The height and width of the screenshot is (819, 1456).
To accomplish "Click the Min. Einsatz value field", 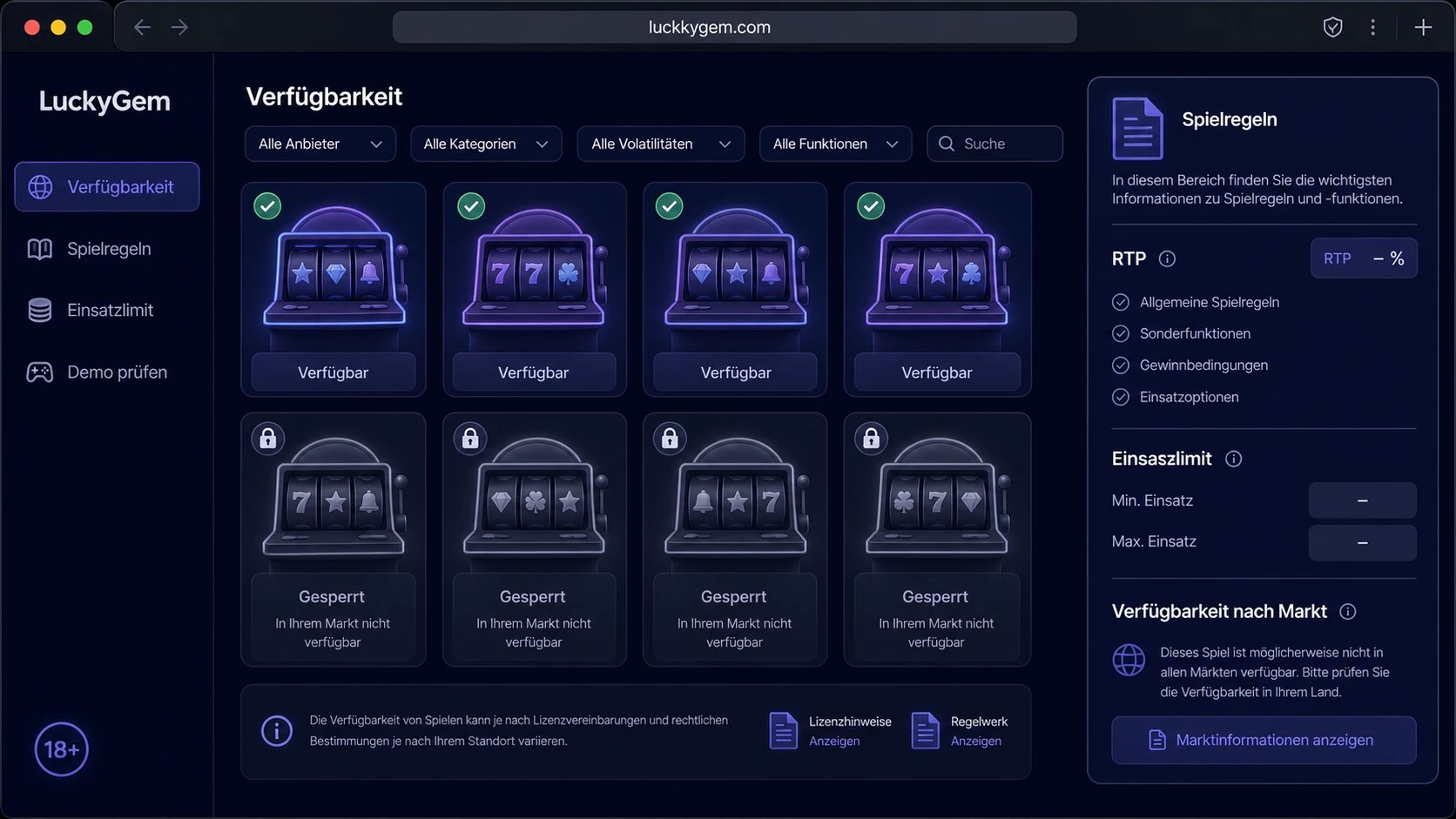I will point(1363,500).
